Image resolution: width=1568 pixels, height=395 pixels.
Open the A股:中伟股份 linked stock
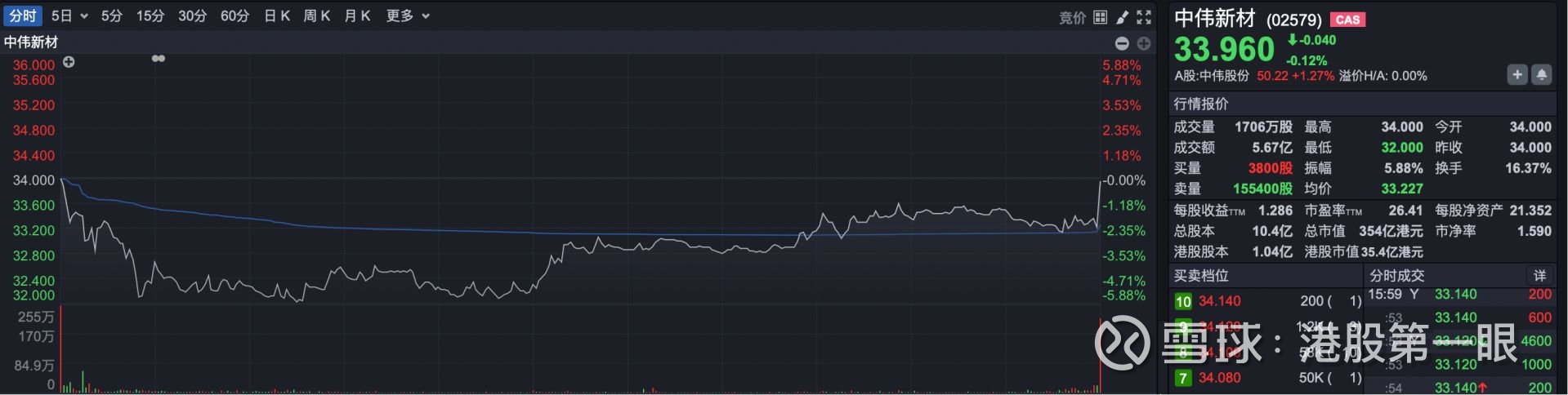coord(1212,76)
